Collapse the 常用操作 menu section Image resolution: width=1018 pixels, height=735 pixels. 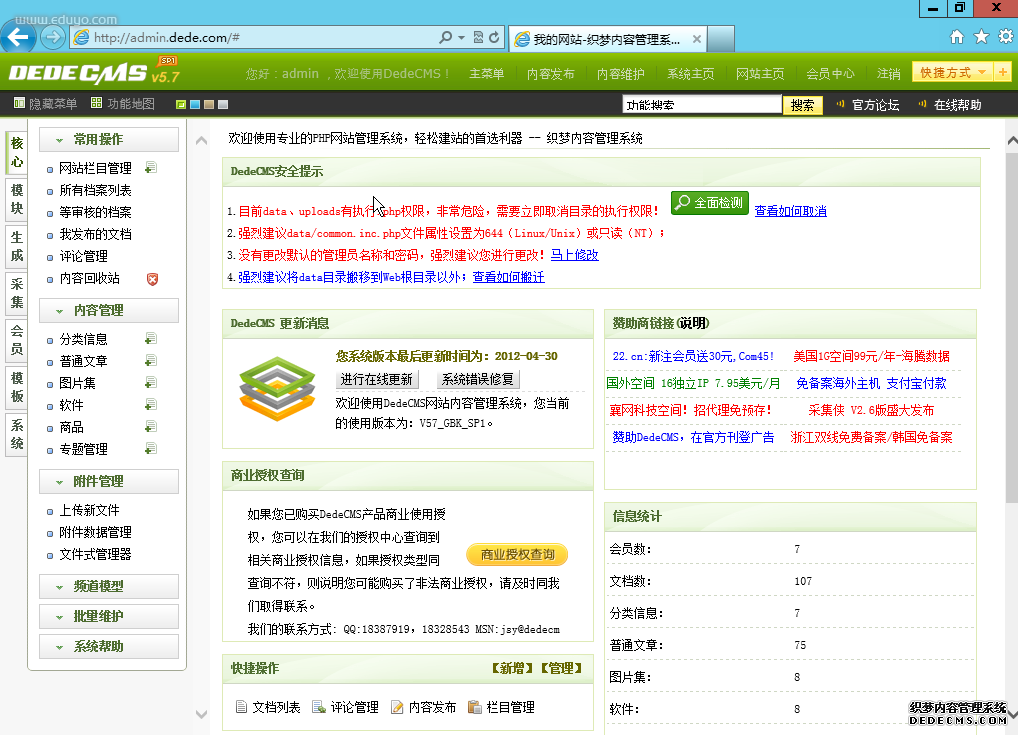(x=109, y=140)
